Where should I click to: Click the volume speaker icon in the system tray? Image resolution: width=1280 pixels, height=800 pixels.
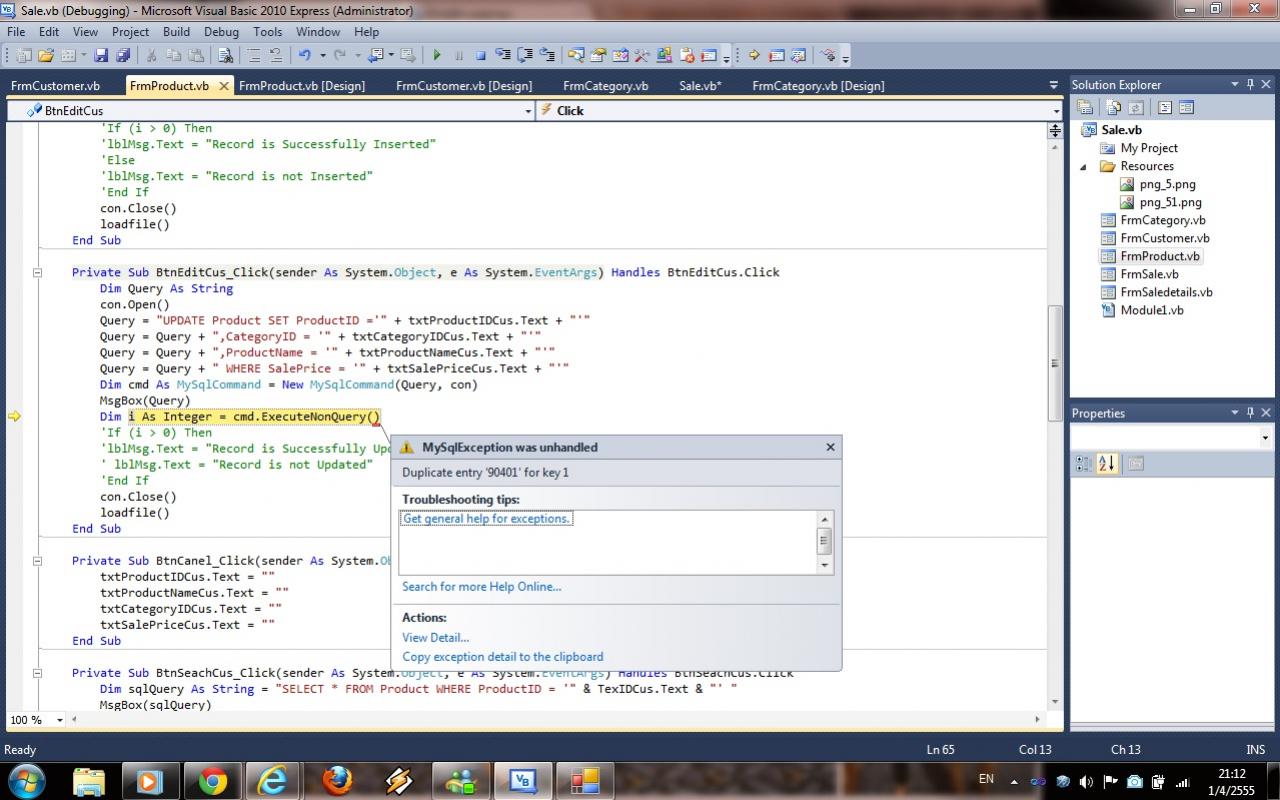[x=1087, y=782]
